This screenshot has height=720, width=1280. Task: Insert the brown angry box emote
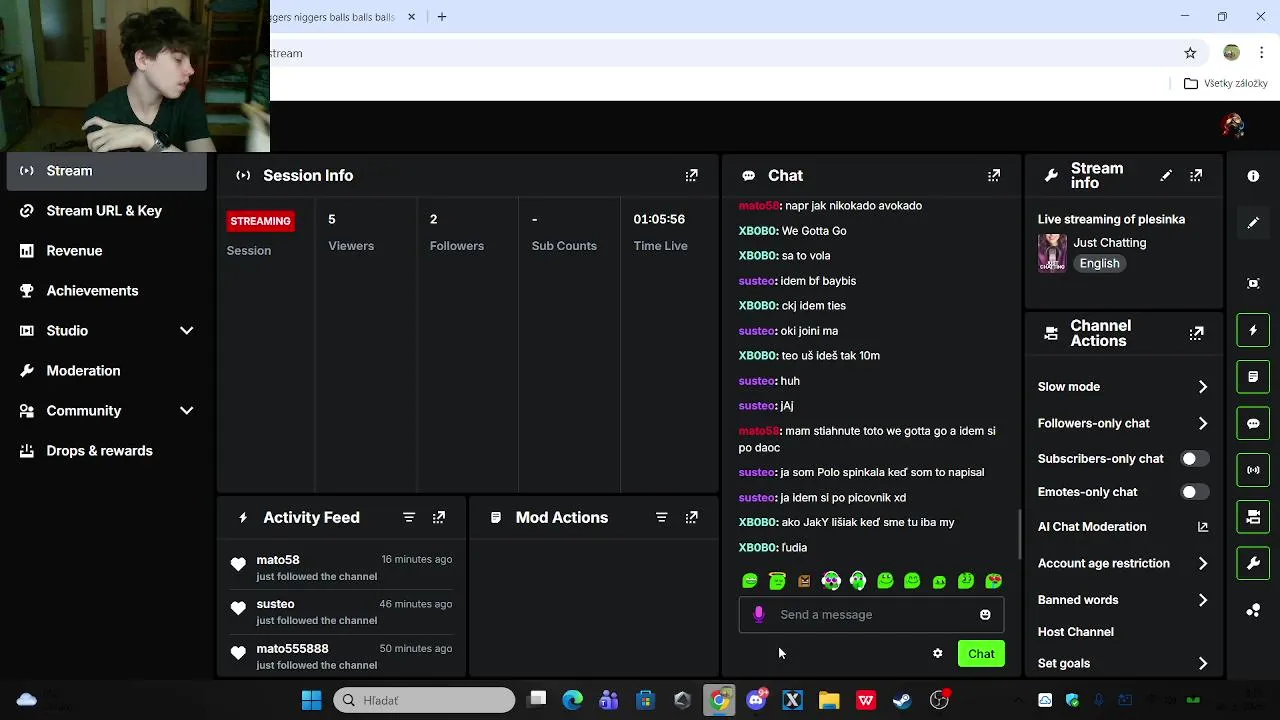click(804, 581)
